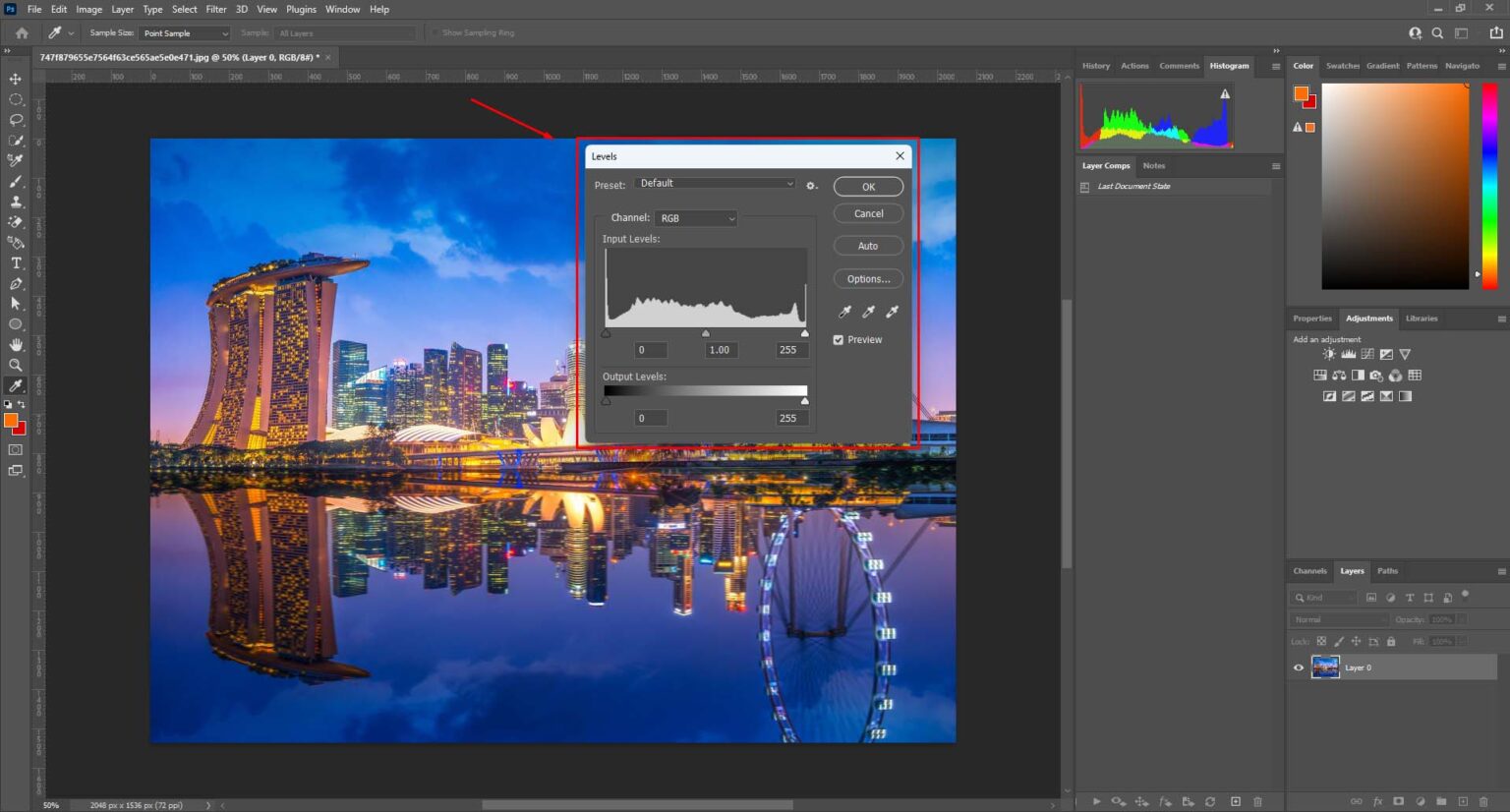This screenshot has height=812, width=1510.
Task: Click the Options button in Levels dialog
Action: 867,278
